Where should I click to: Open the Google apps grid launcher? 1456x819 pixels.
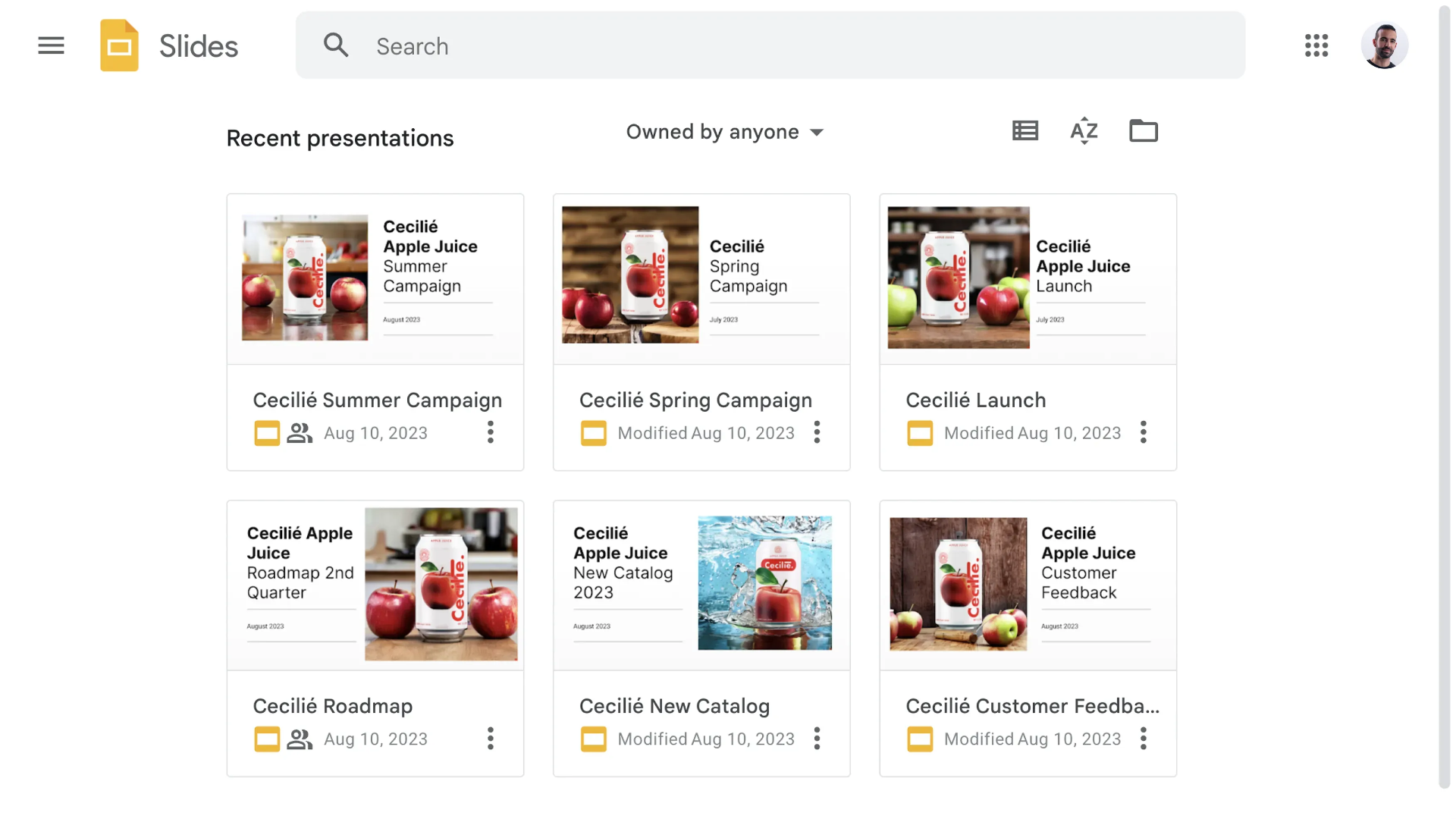(x=1316, y=45)
